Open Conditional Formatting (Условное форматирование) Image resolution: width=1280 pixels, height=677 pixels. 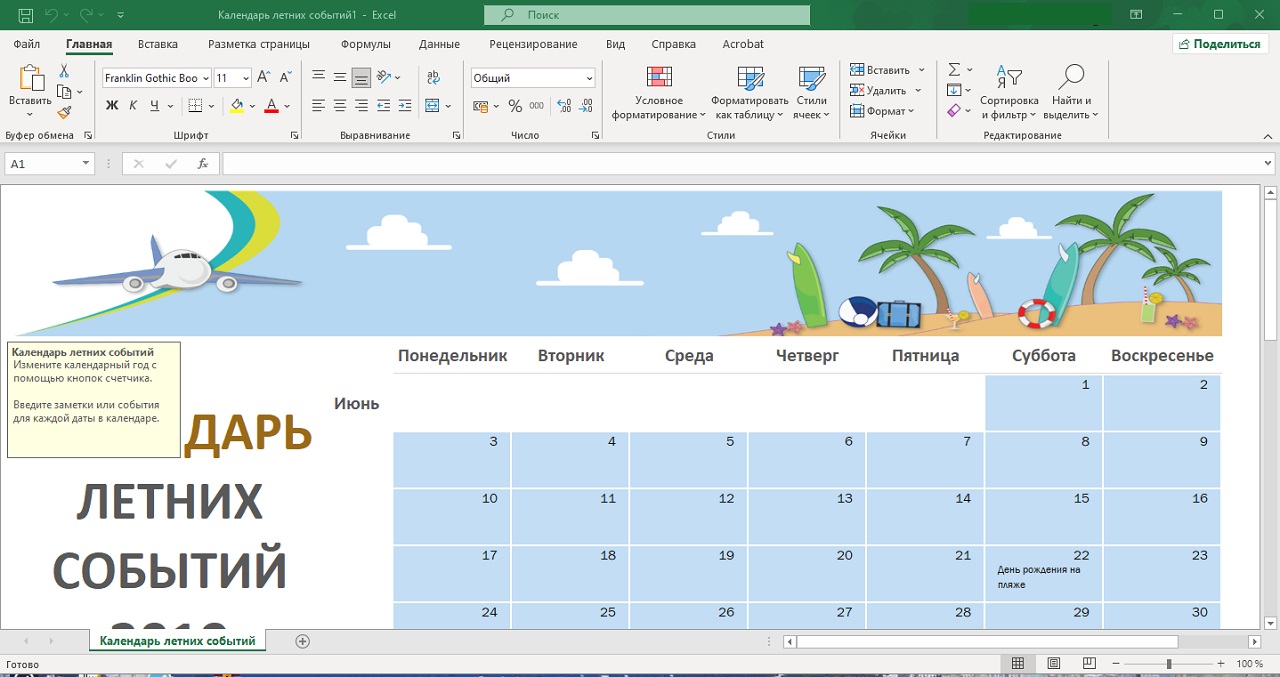click(x=659, y=93)
